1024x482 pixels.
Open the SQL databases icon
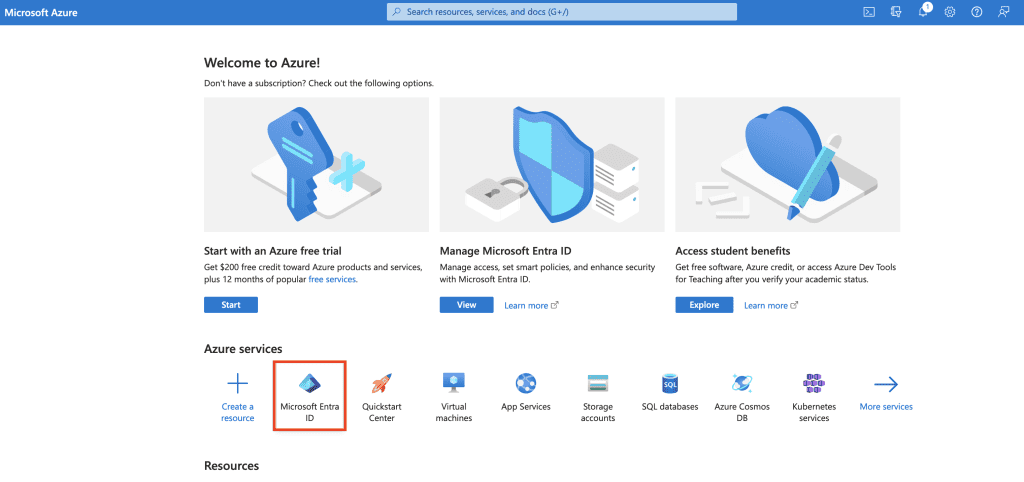[670, 383]
